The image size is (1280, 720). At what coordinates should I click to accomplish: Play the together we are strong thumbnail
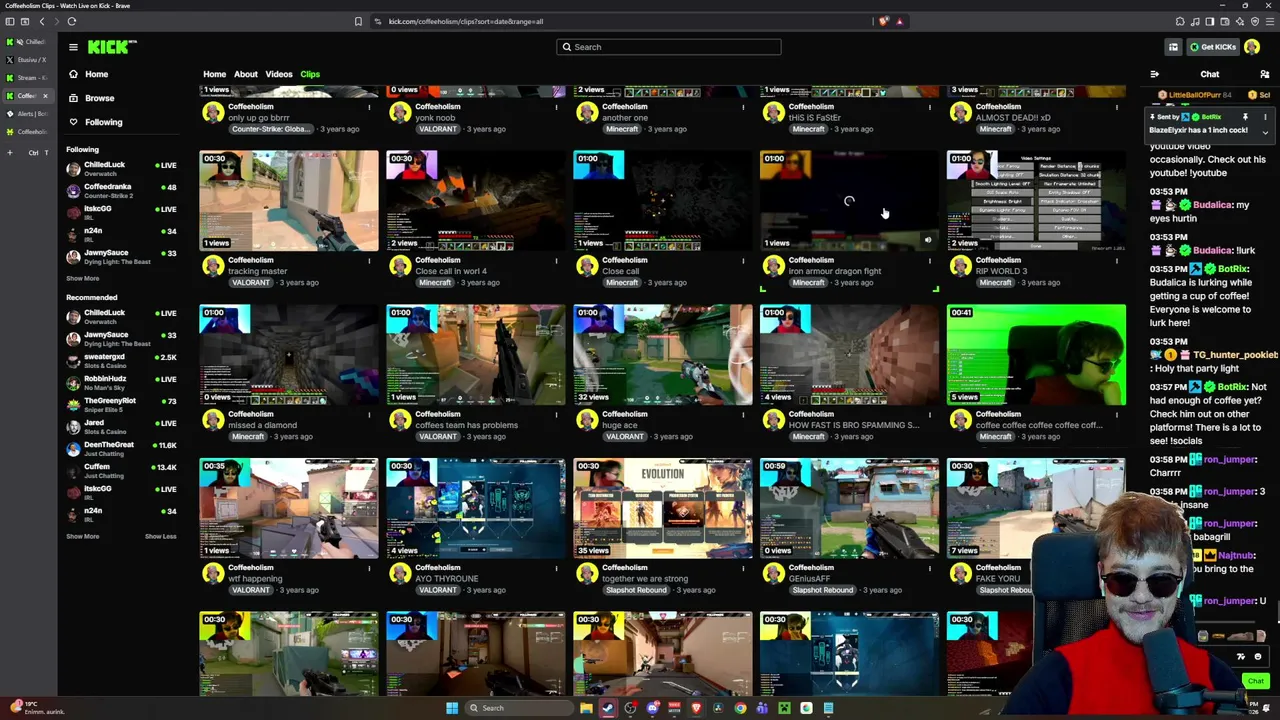pyautogui.click(x=663, y=508)
